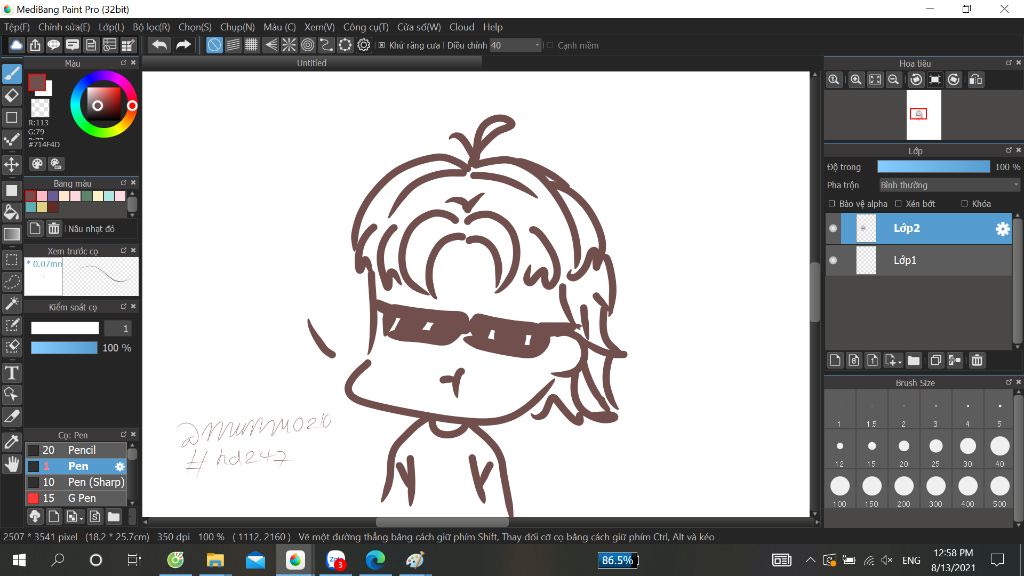Click the brush size input field showing 1

pyautogui.click(x=118, y=328)
